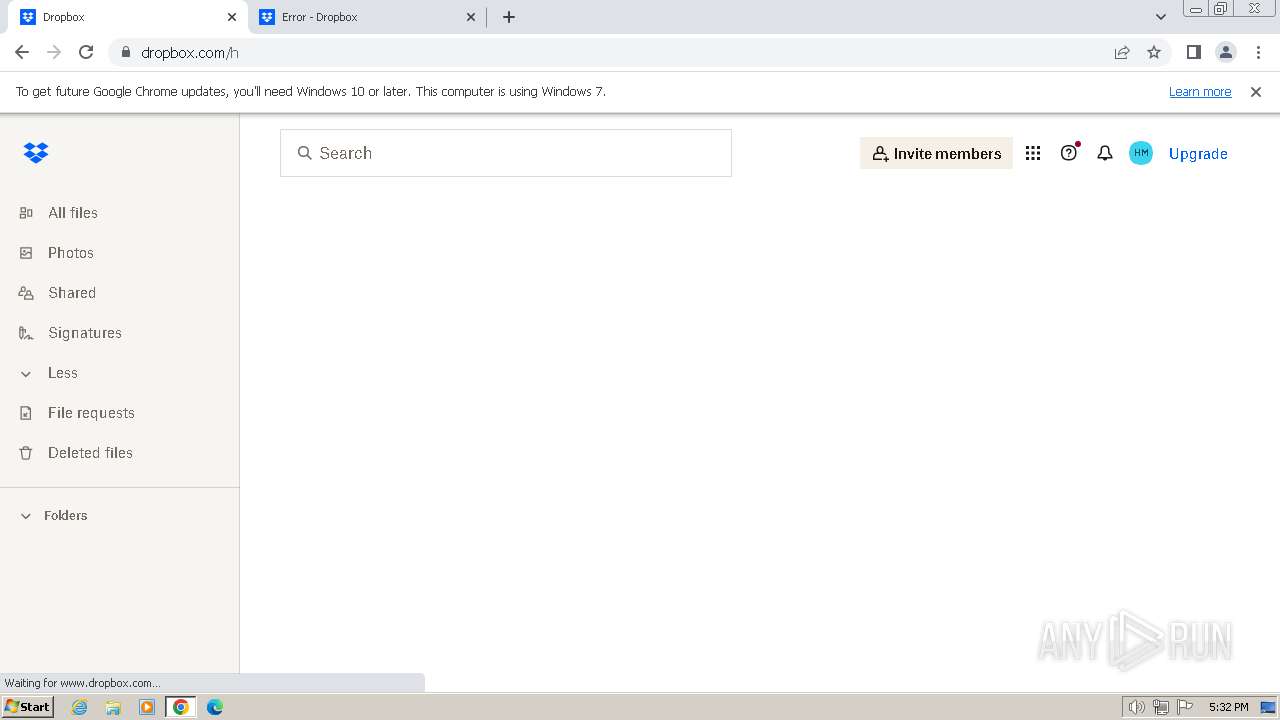Click the All files sidebar icon
The width and height of the screenshot is (1280, 720).
26,213
